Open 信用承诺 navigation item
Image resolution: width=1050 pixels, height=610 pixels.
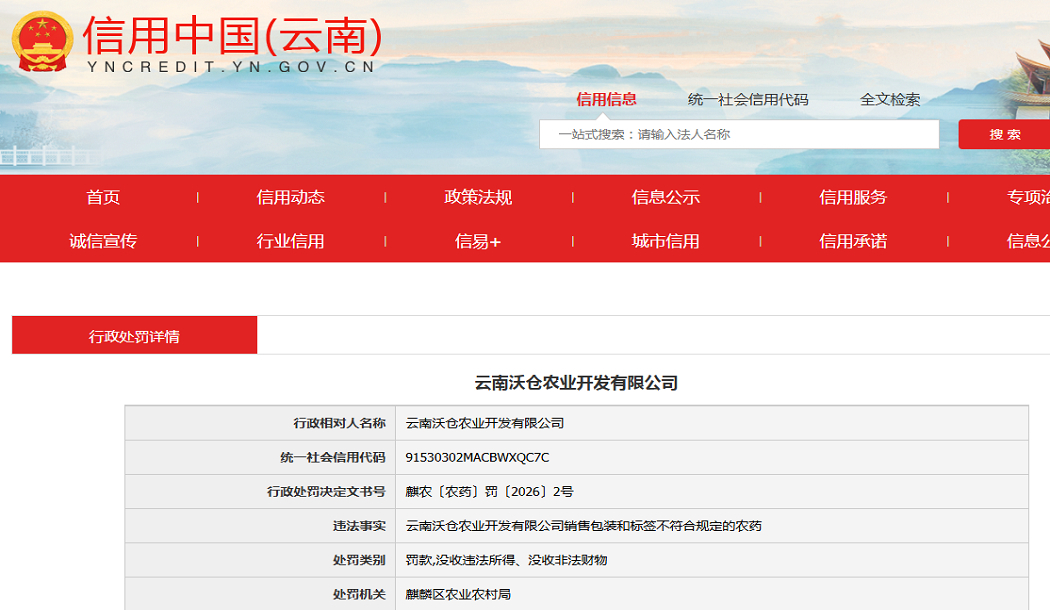853,241
